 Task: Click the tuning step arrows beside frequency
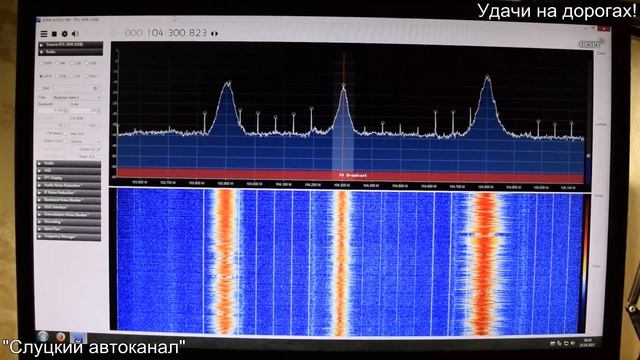coord(214,33)
